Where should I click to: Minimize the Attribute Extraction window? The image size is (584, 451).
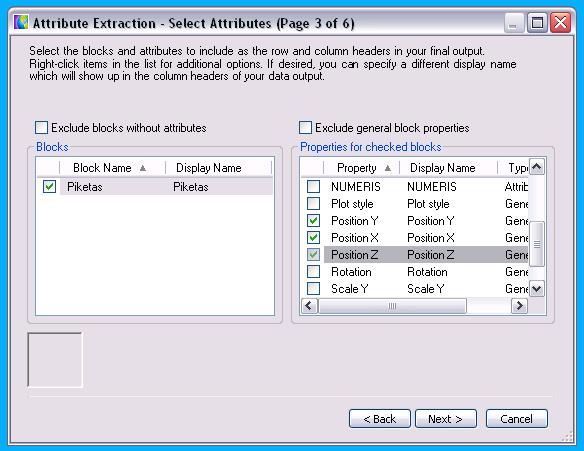[514, 23]
